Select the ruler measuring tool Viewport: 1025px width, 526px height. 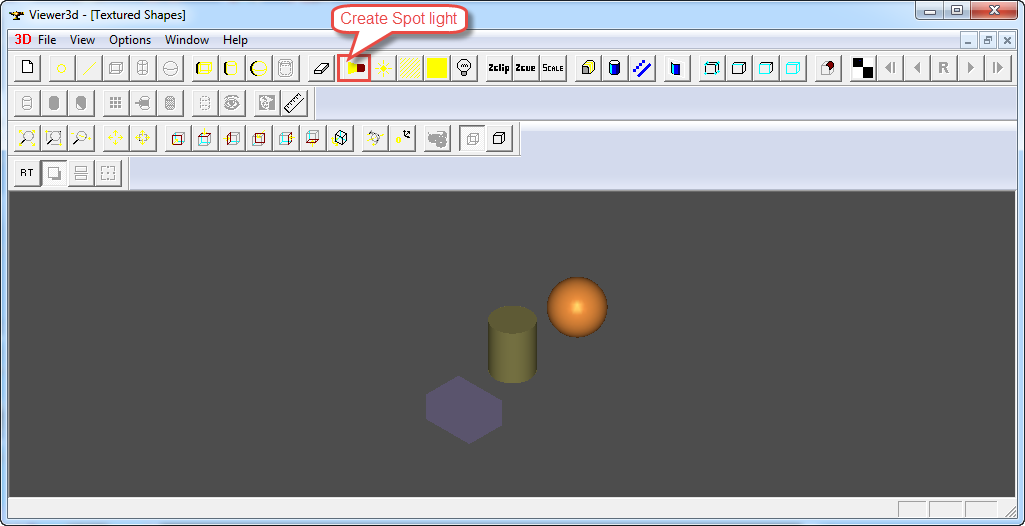(293, 103)
